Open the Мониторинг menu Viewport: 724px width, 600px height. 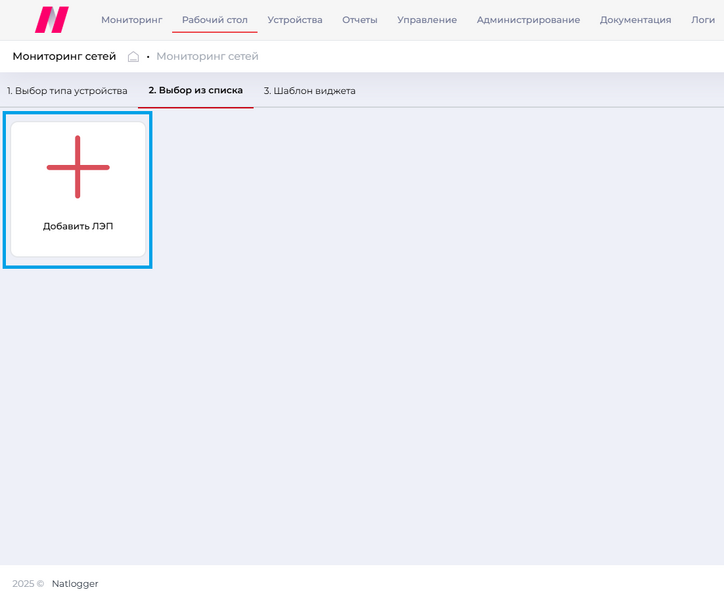click(x=132, y=20)
